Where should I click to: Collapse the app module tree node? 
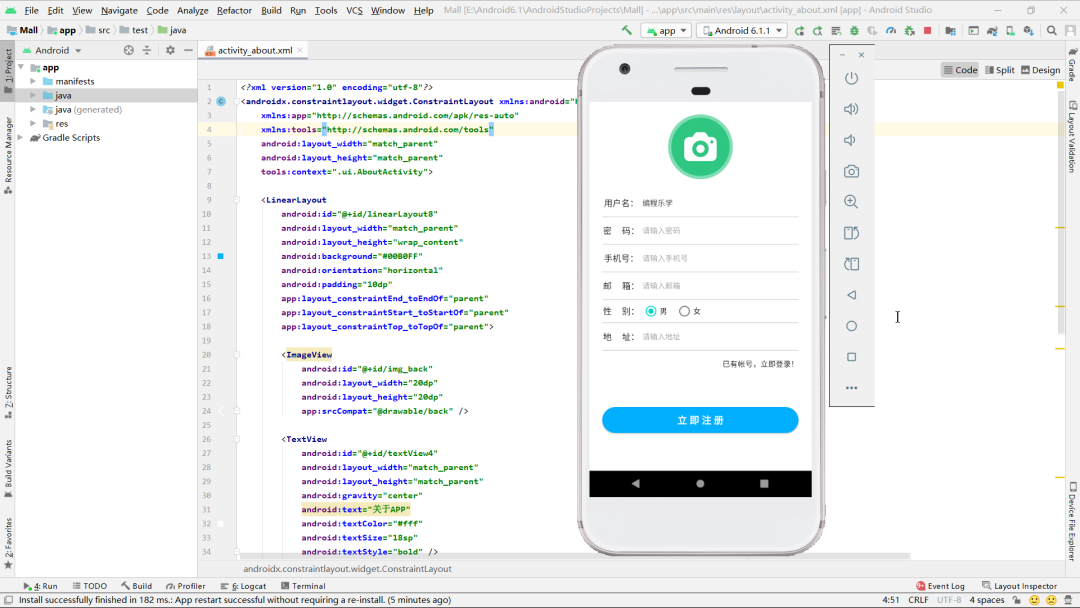21,67
